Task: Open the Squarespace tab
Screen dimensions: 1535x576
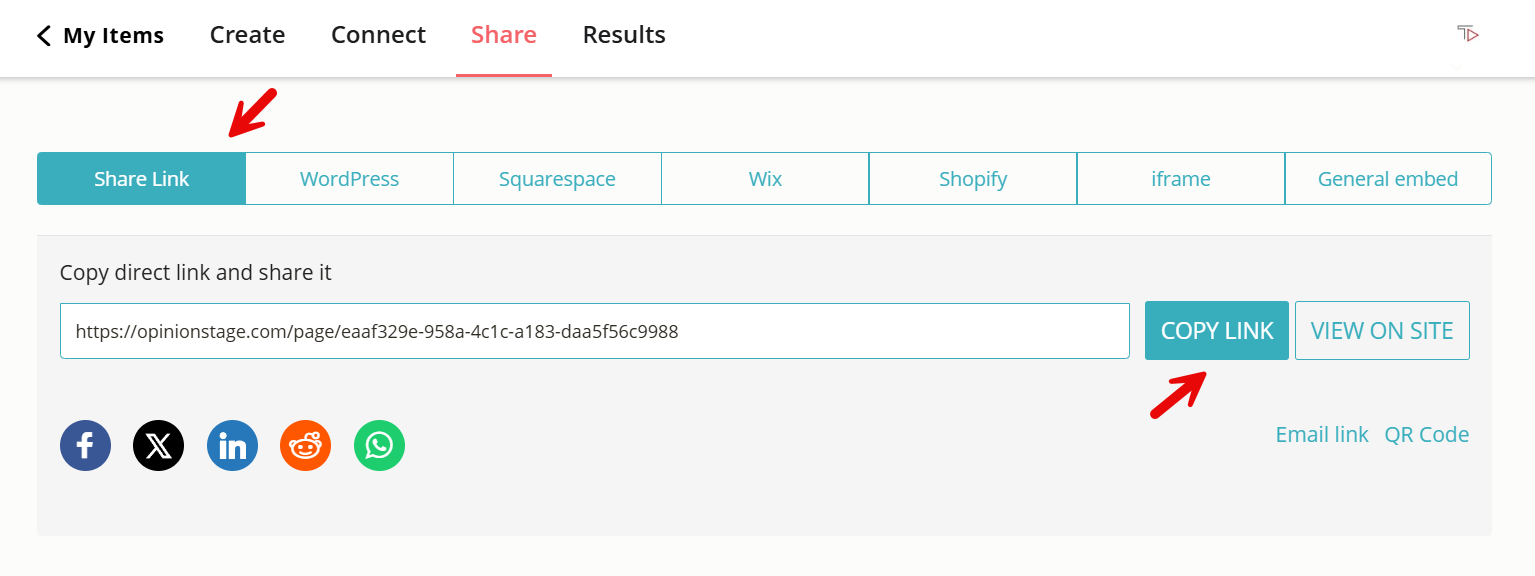Action: (557, 178)
